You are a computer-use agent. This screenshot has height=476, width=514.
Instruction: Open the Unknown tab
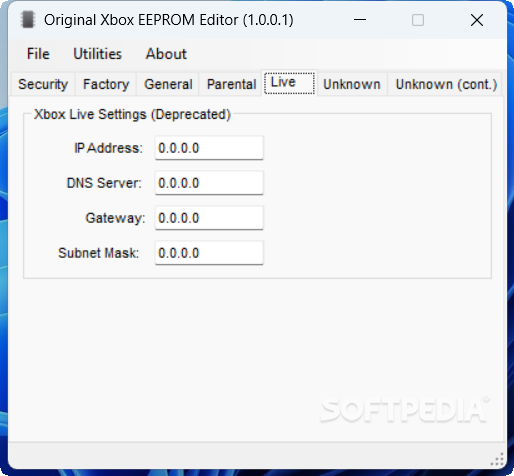point(352,84)
